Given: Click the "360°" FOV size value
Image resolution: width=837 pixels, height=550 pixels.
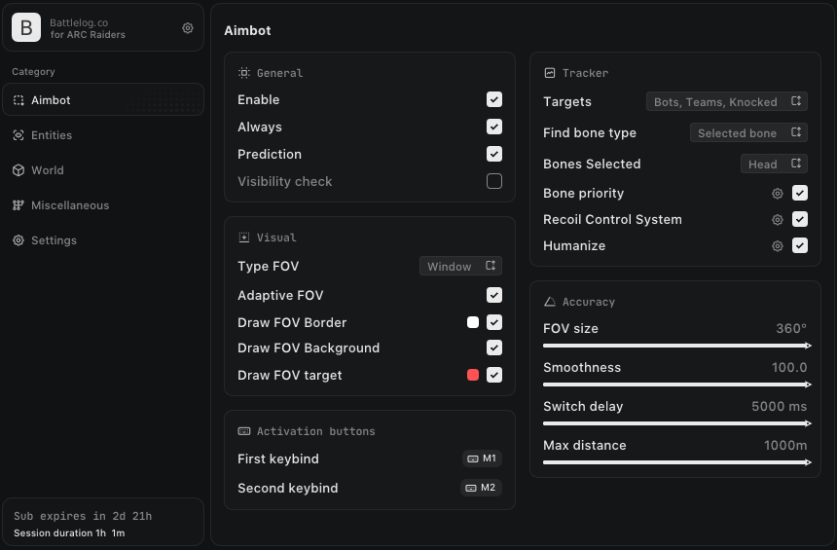Looking at the screenshot, I should [791, 328].
